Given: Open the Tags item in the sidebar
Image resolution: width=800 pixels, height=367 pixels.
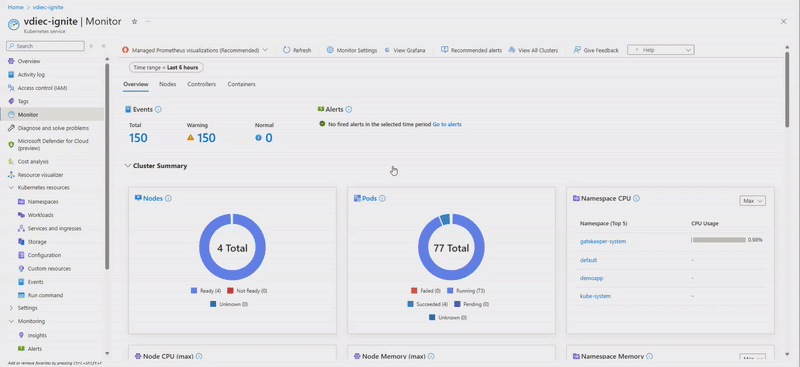Looking at the screenshot, I should pos(23,101).
